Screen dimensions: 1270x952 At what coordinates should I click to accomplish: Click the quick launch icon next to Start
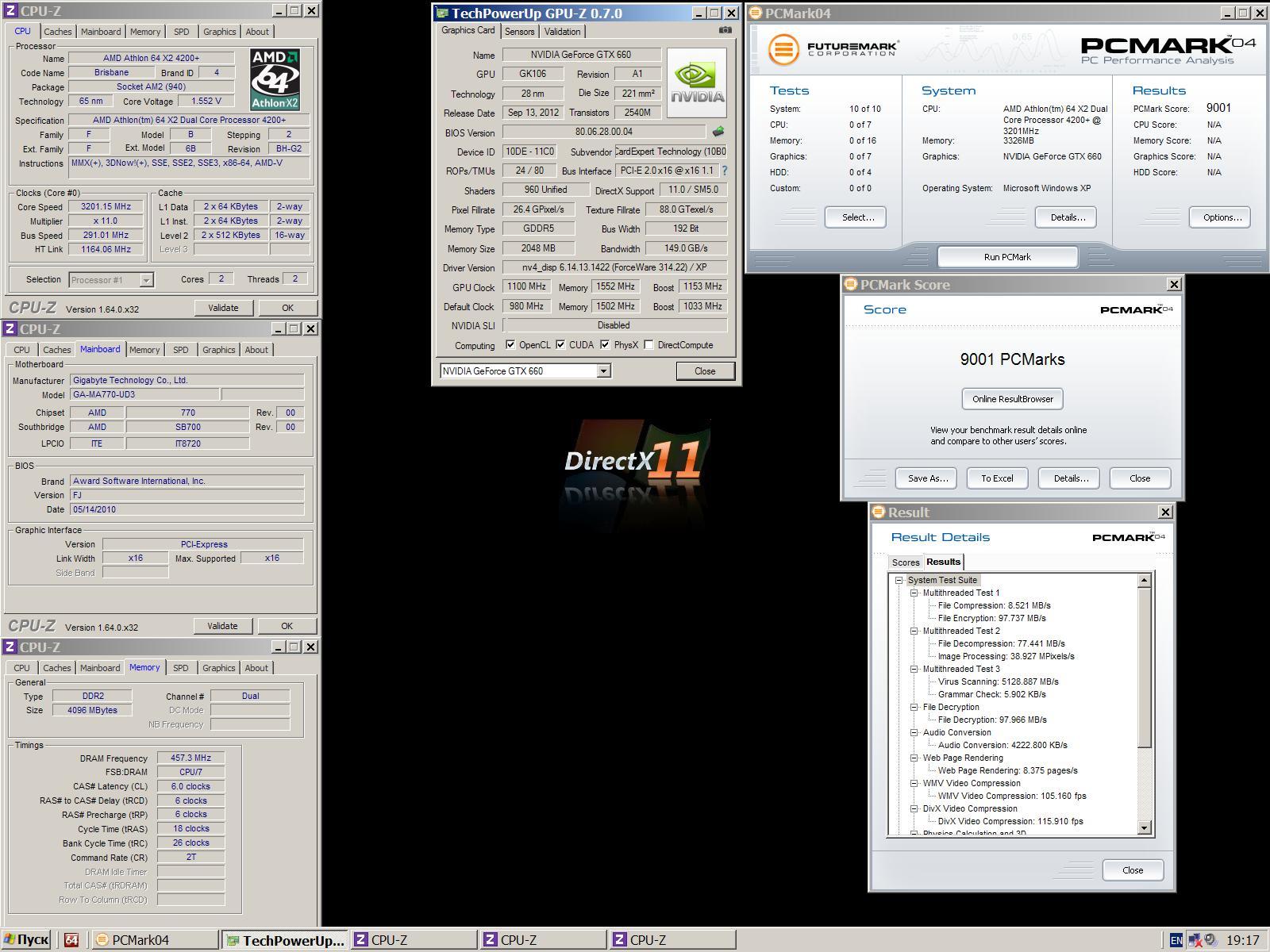coord(71,940)
